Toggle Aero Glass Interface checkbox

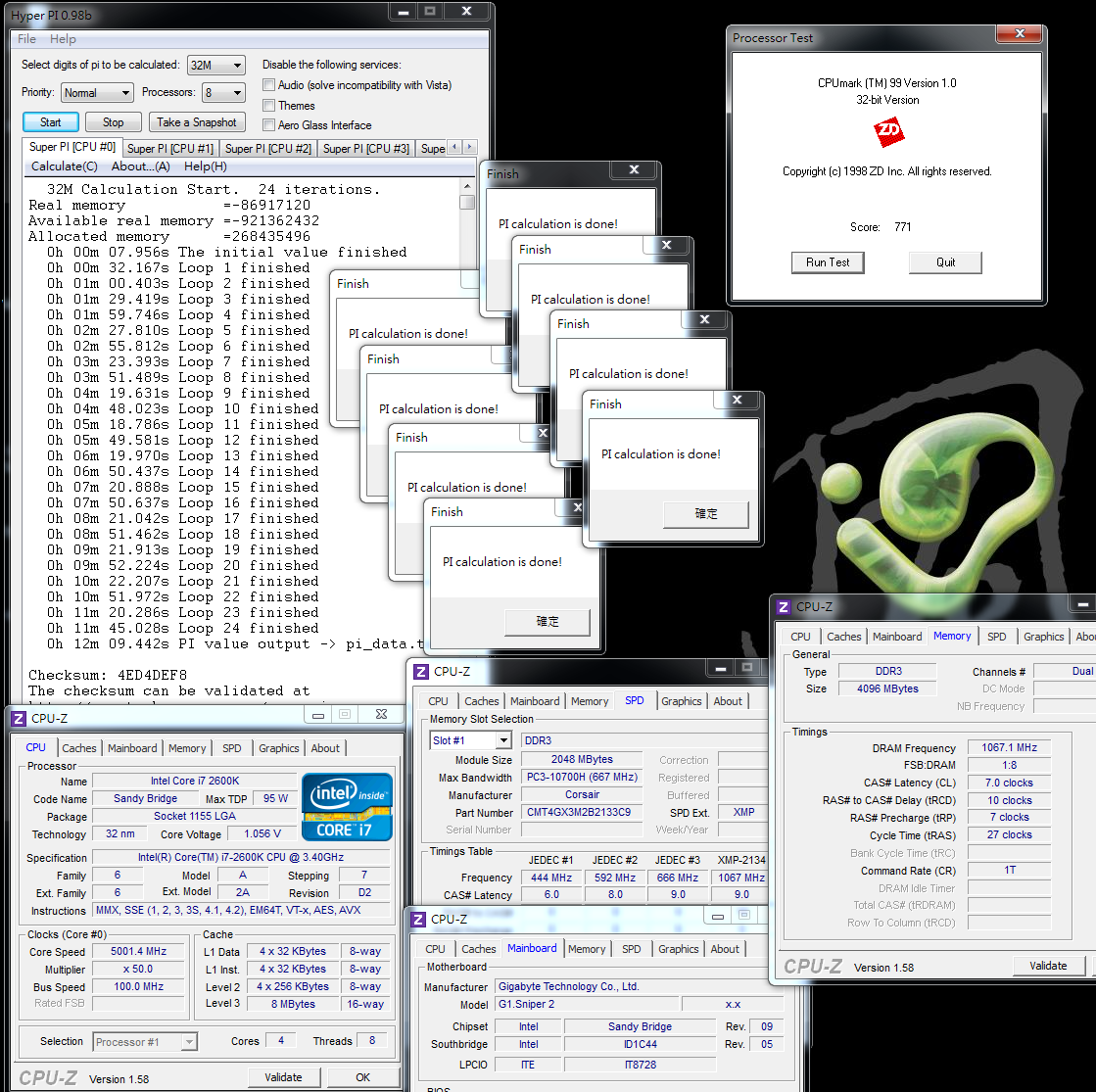click(268, 124)
